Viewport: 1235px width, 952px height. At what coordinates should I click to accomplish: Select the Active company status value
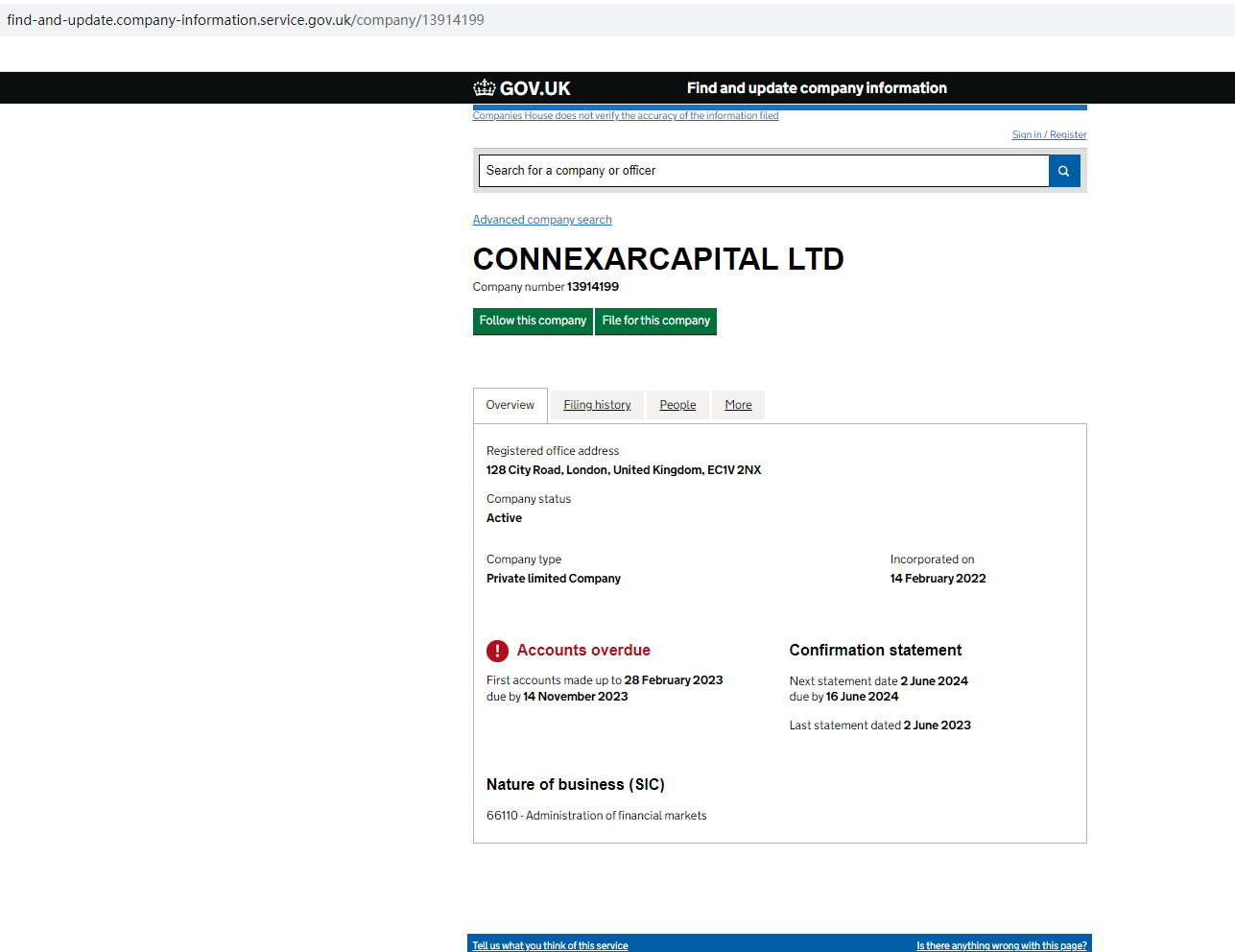(504, 518)
